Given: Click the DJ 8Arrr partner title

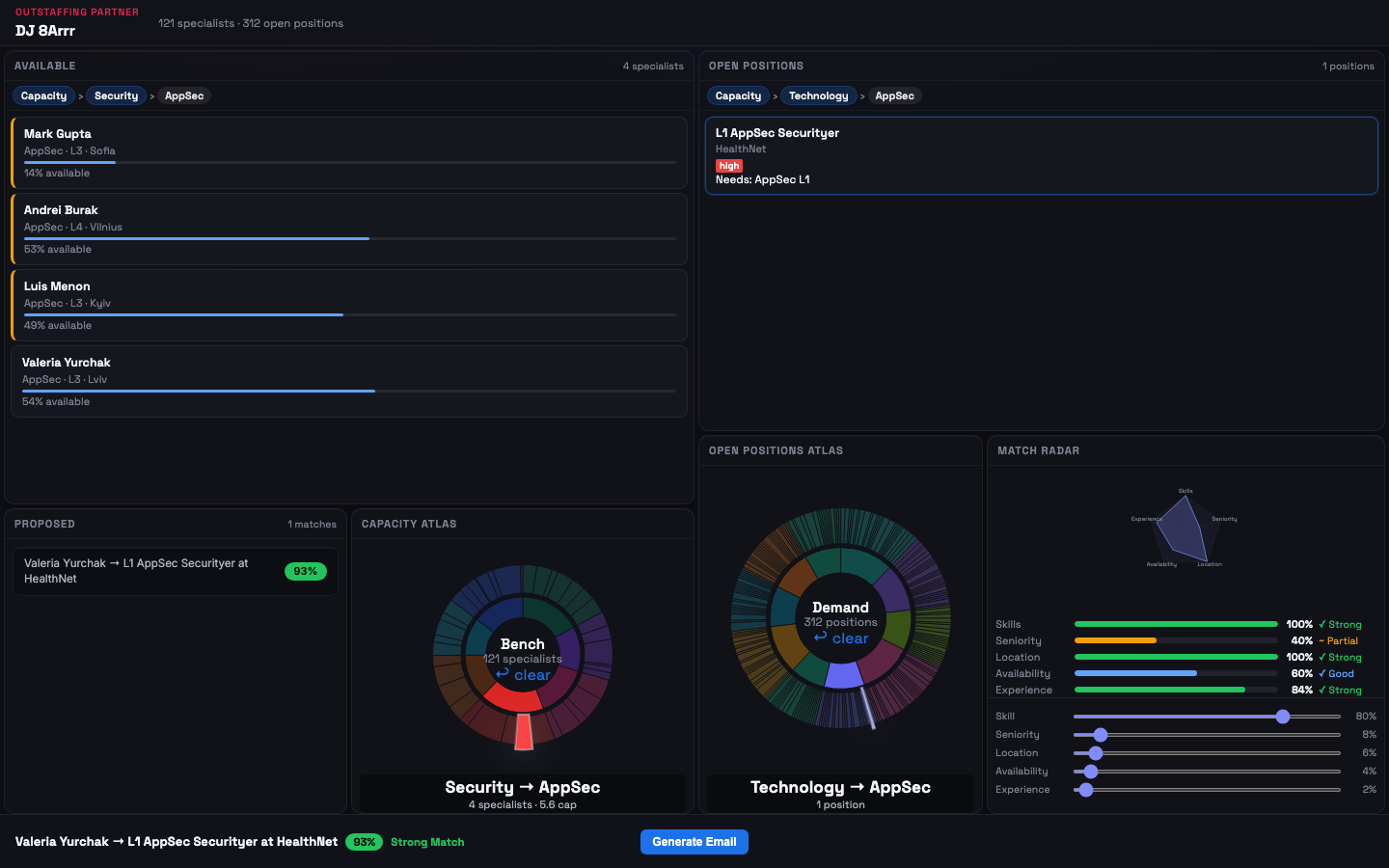Looking at the screenshot, I should (x=45, y=31).
